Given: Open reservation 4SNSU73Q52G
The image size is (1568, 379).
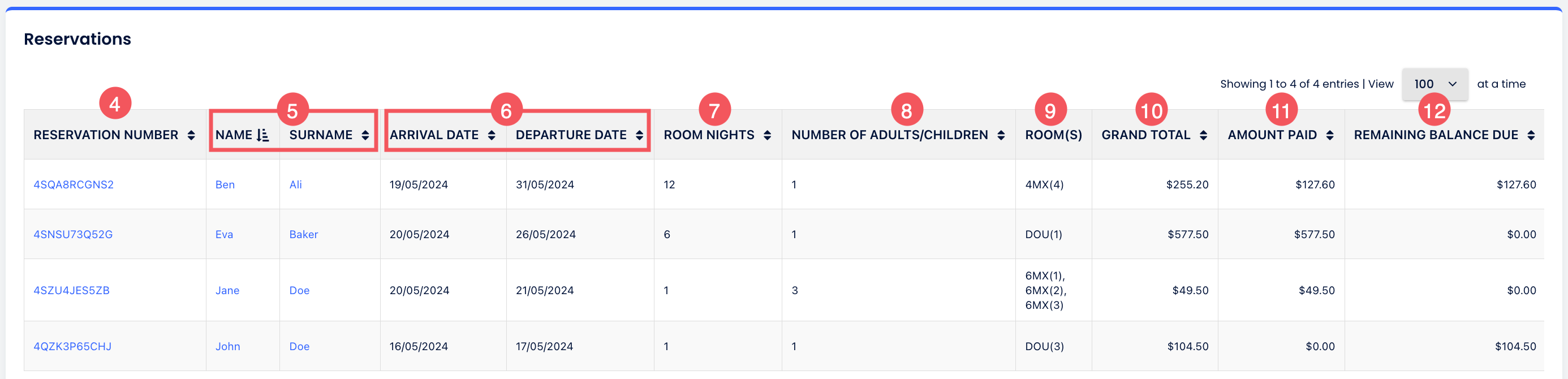Looking at the screenshot, I should tap(73, 234).
